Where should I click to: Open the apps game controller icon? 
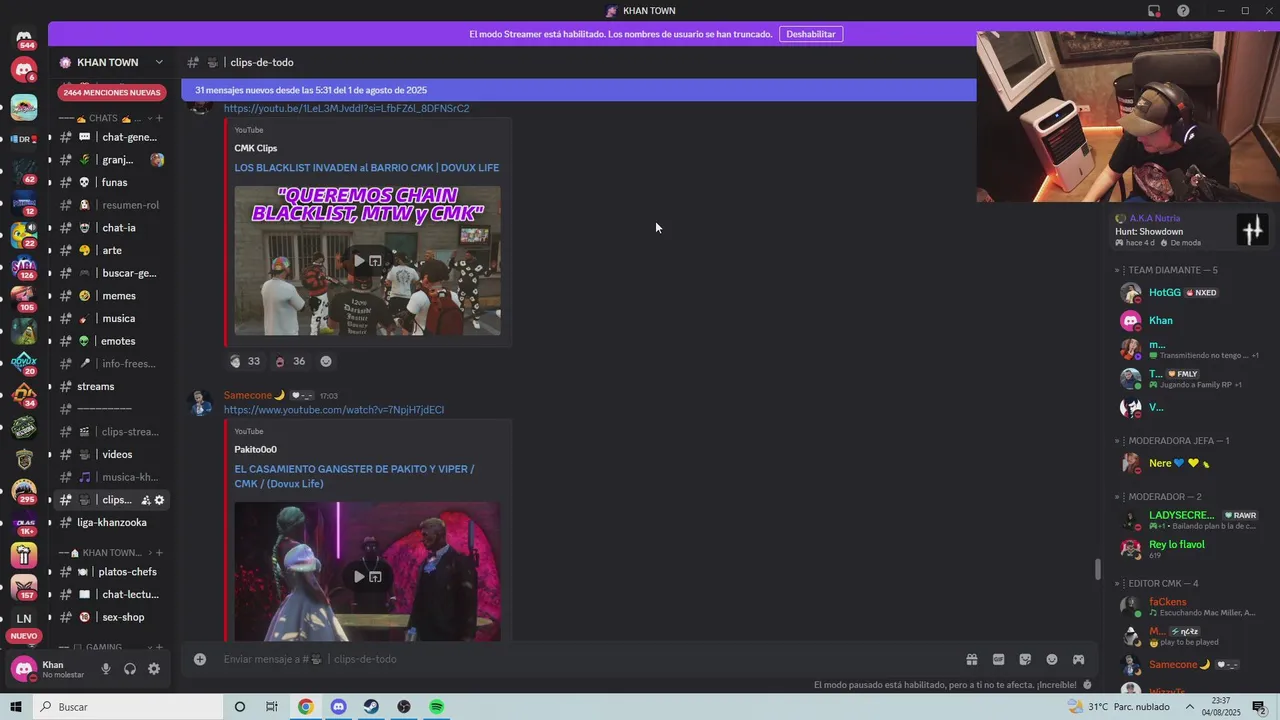[x=1079, y=659]
